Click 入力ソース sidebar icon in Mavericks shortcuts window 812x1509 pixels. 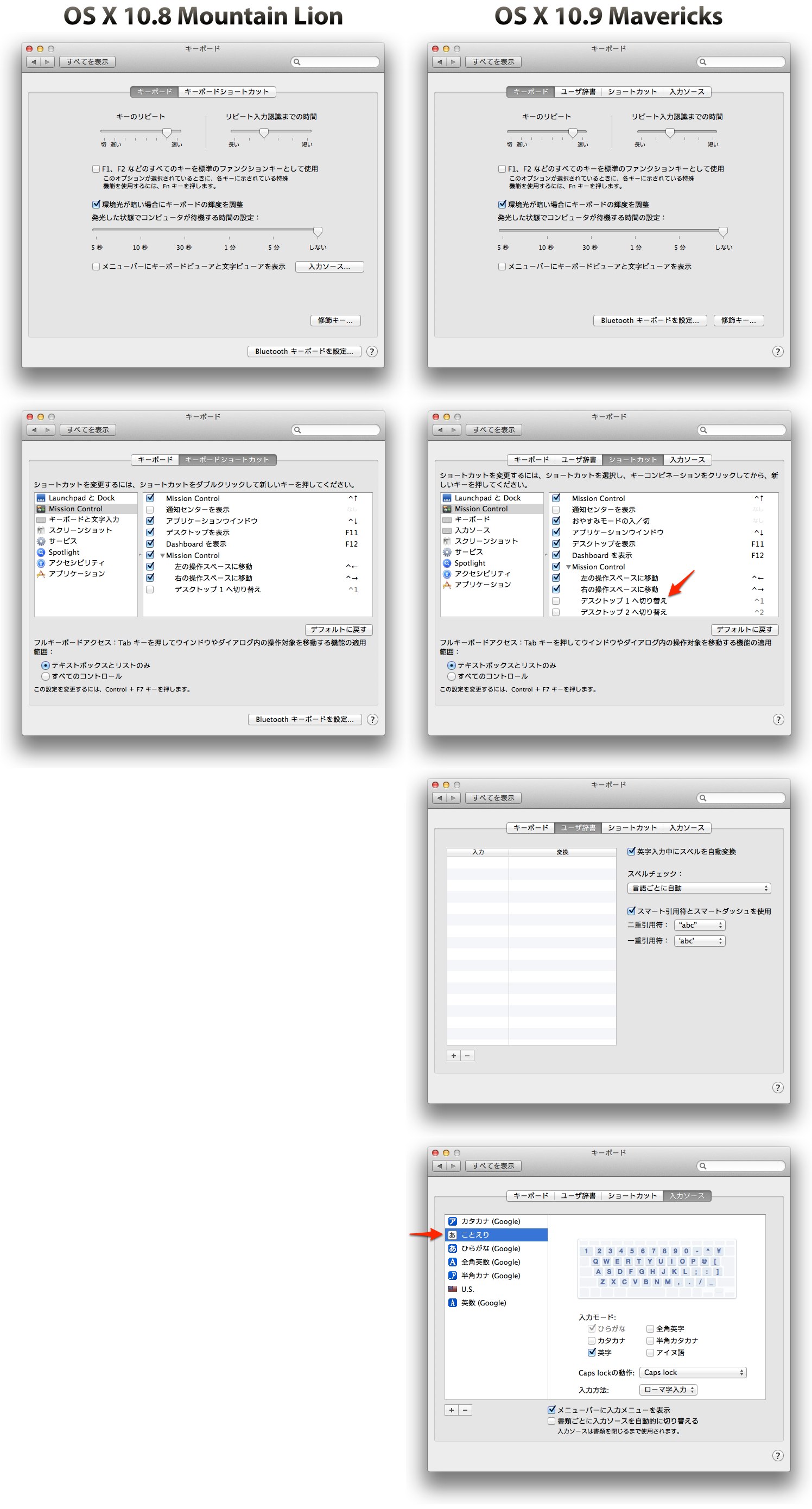coord(447,530)
